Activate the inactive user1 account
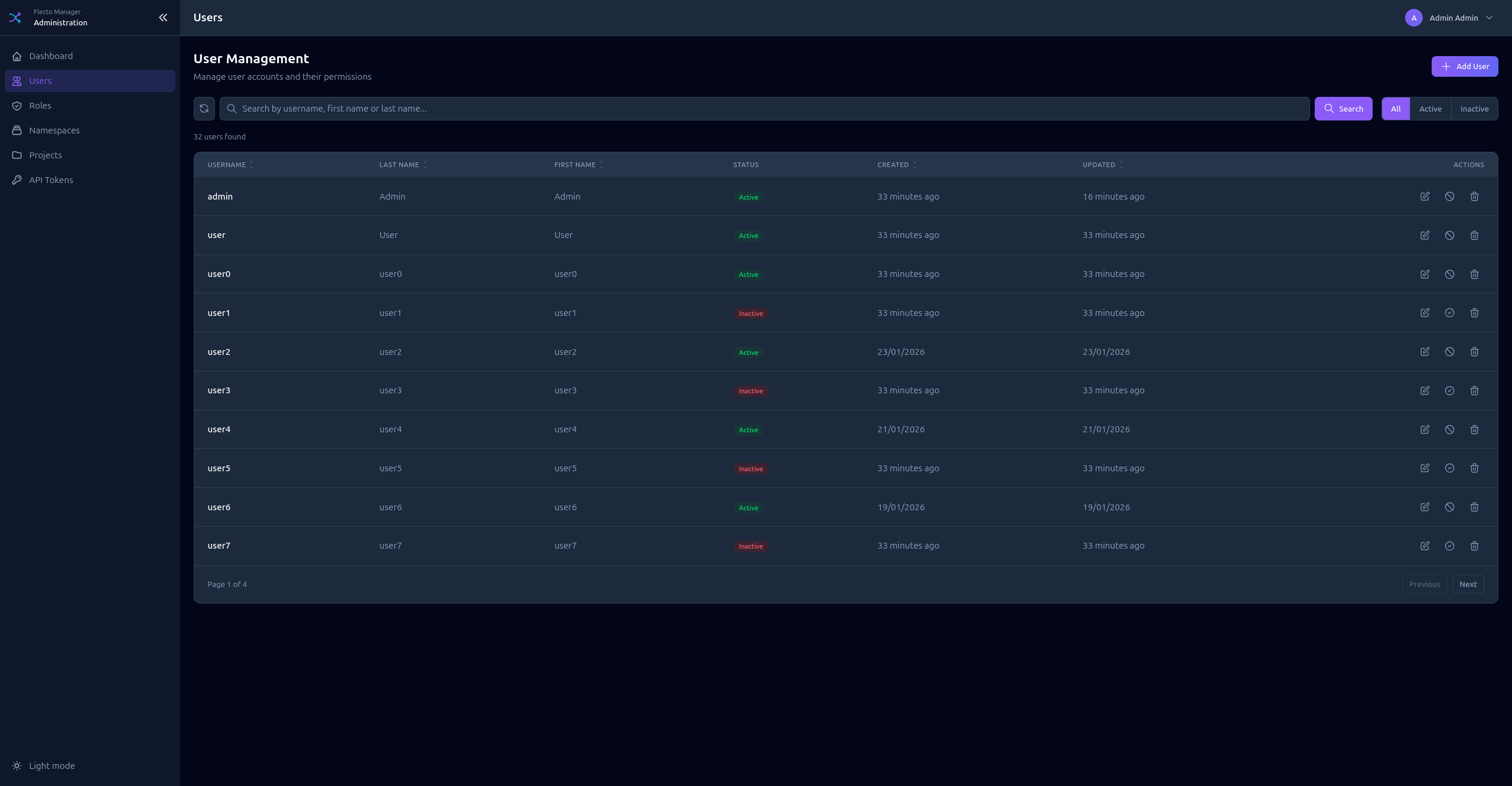The width and height of the screenshot is (1512, 786). [1450, 312]
